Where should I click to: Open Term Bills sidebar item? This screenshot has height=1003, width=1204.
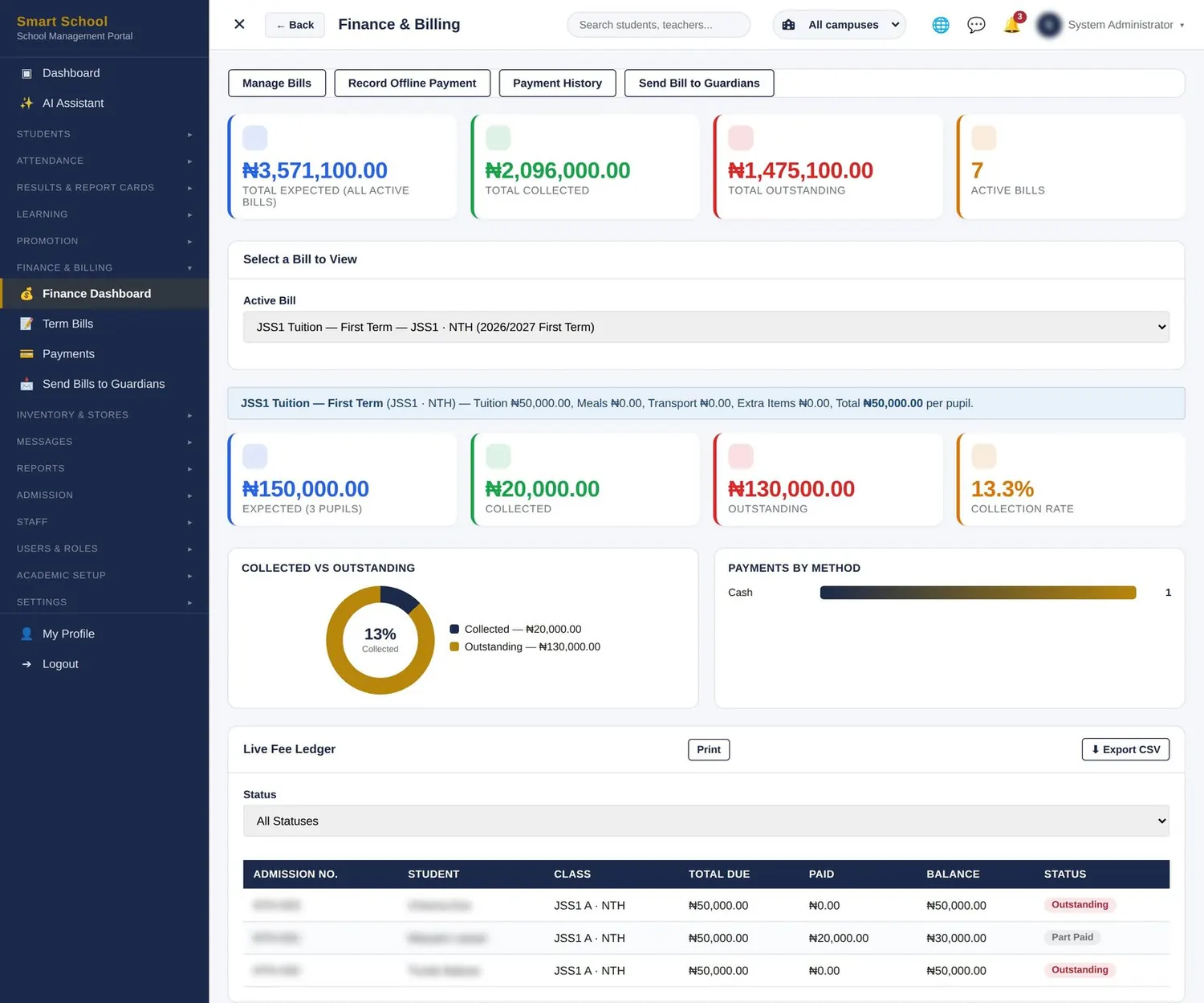(104, 324)
